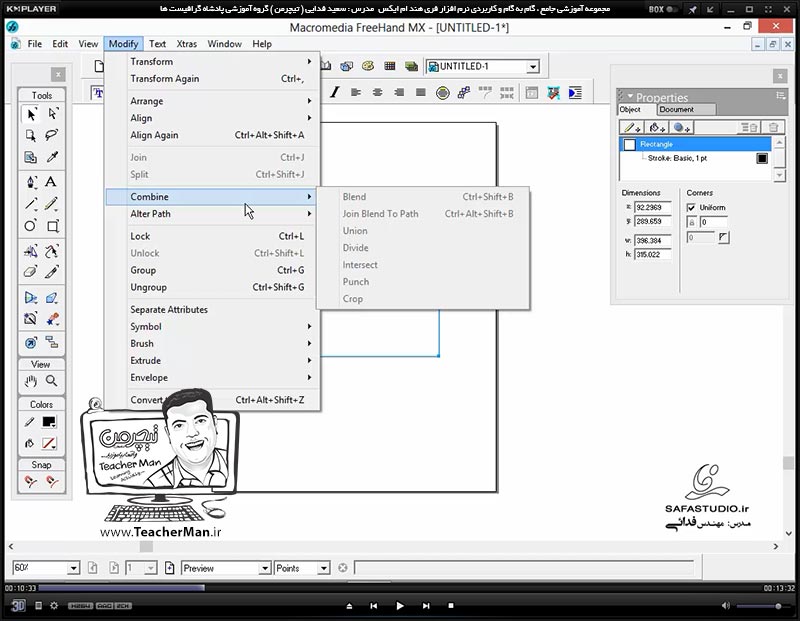The image size is (800, 621).
Task: Select the Ellipse tool
Action: 31,226
